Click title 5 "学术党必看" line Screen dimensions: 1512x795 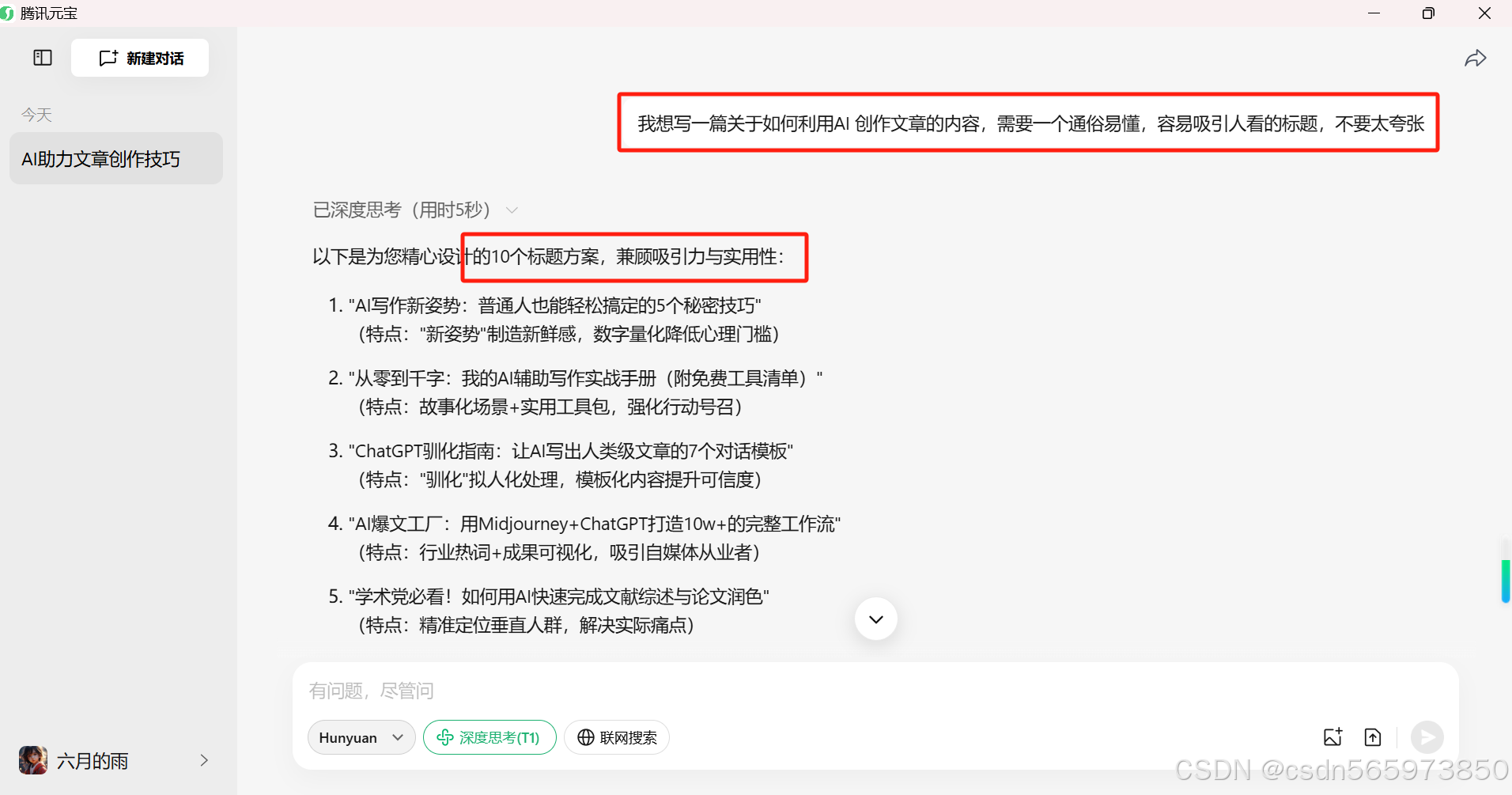[558, 596]
